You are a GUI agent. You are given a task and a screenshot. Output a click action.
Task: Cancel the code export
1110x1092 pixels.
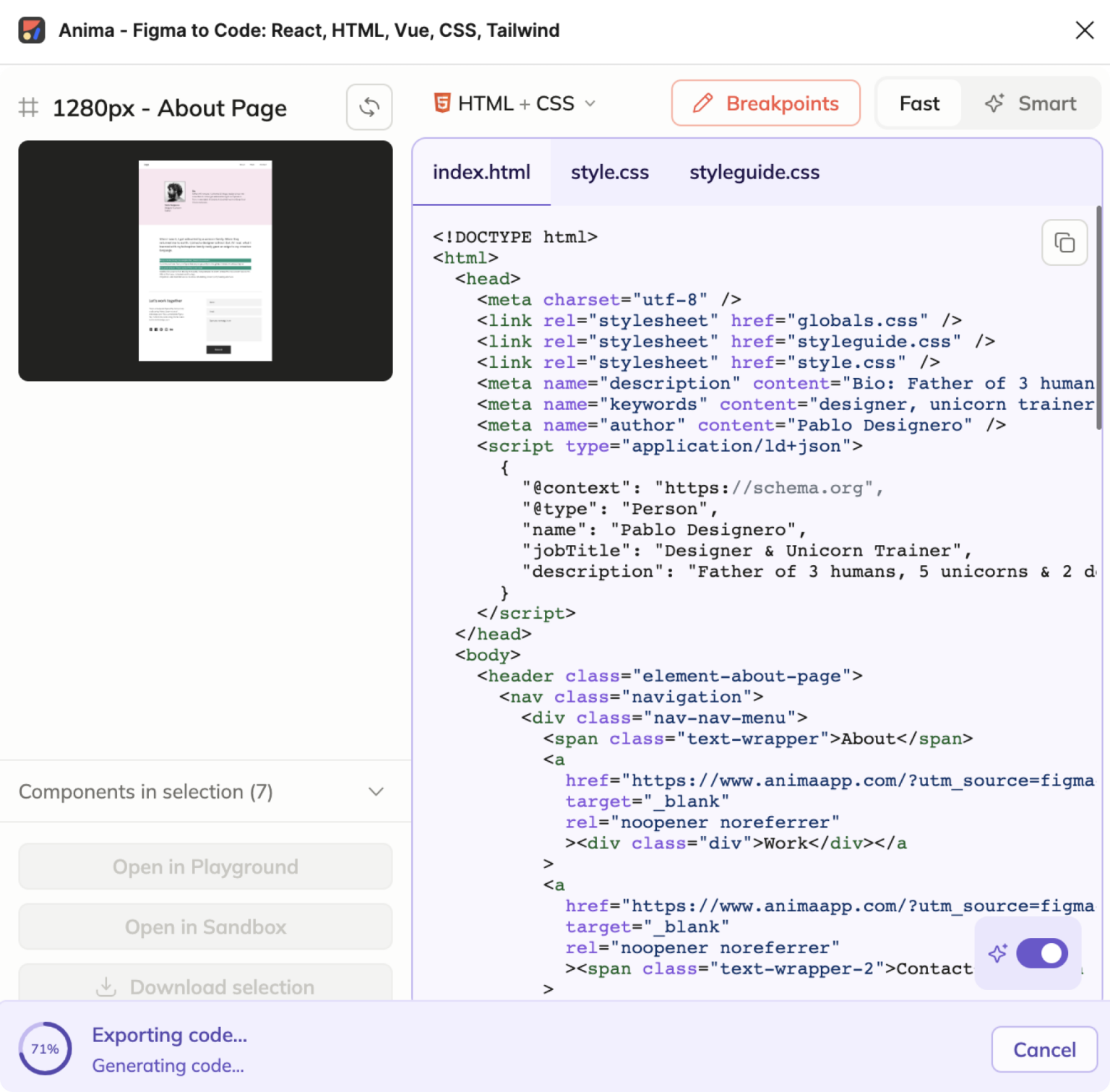(1044, 1049)
